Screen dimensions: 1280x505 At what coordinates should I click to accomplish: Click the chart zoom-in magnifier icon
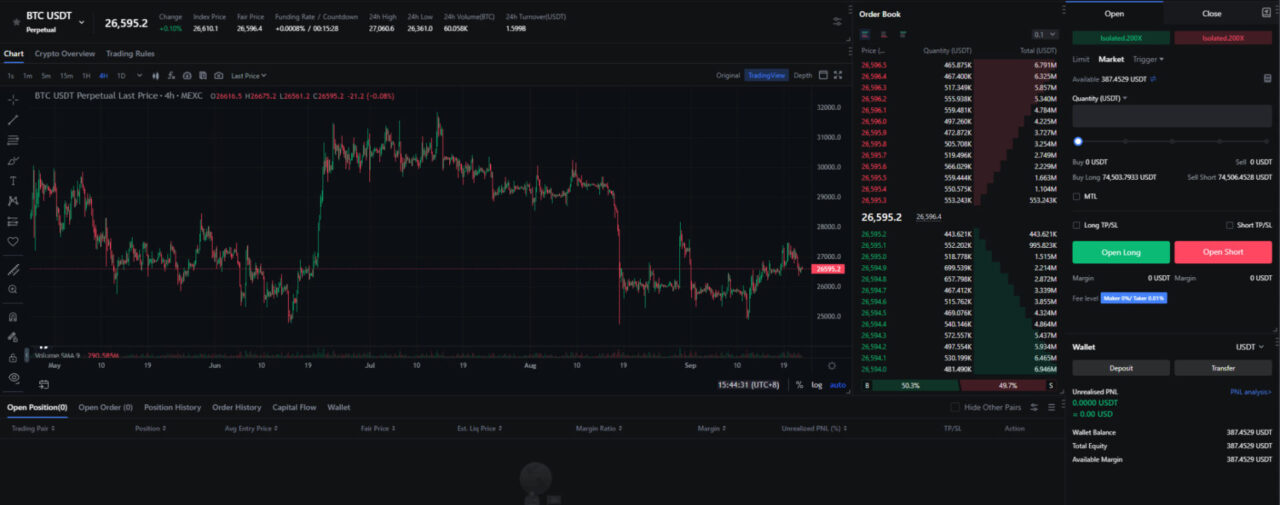pyautogui.click(x=13, y=289)
